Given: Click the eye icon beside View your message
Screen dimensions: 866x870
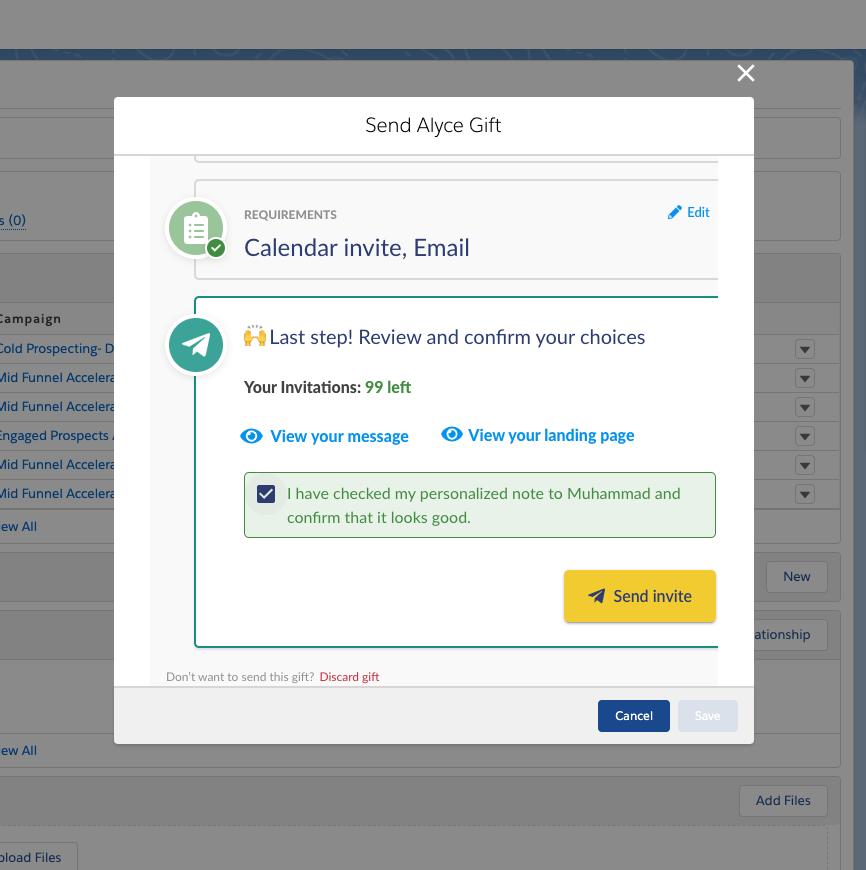Looking at the screenshot, I should 251,436.
